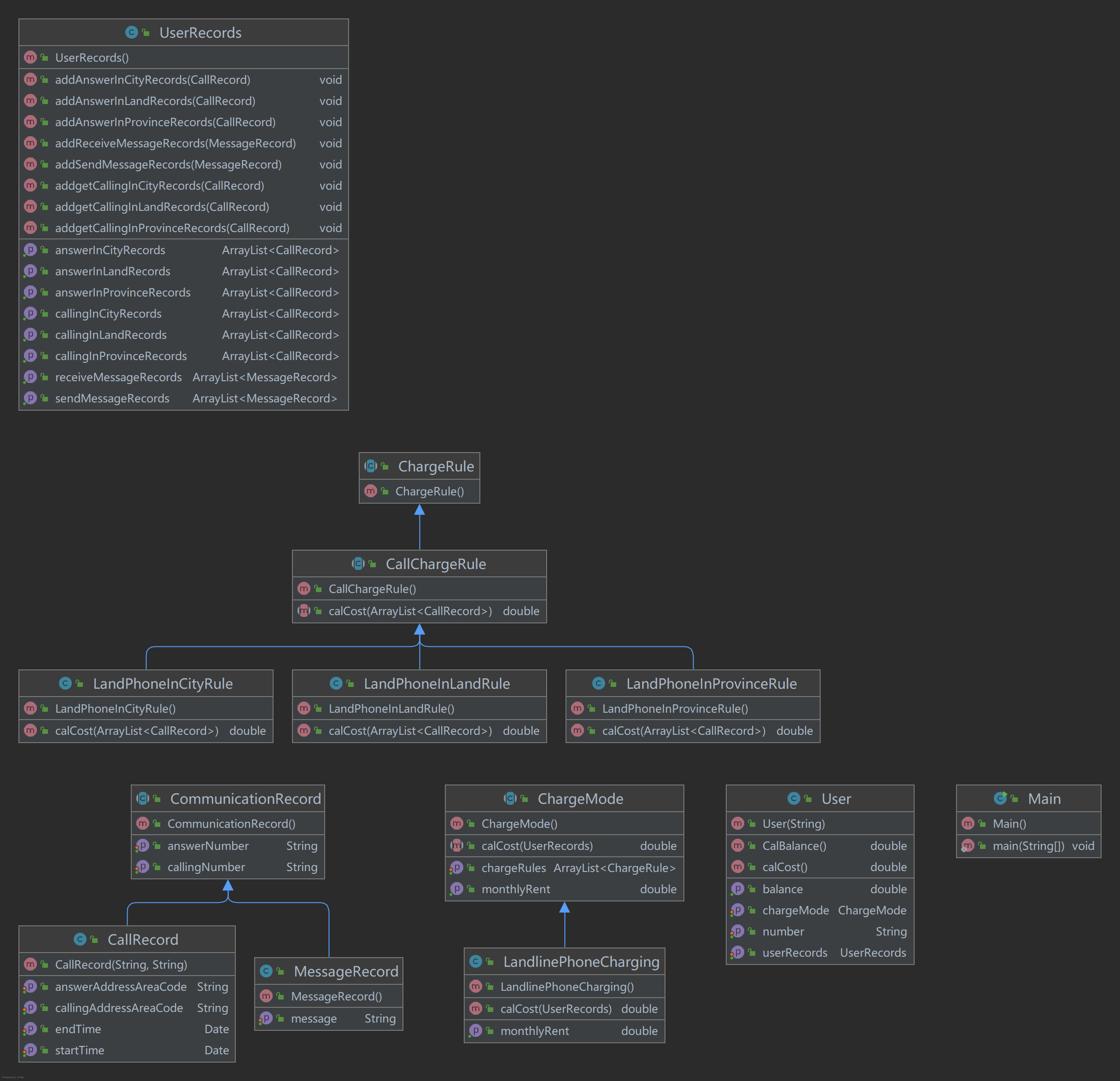The width and height of the screenshot is (1120, 1081).
Task: Click method icon of addSendMessageRecords(MessageRecord)
Action: tap(30, 164)
